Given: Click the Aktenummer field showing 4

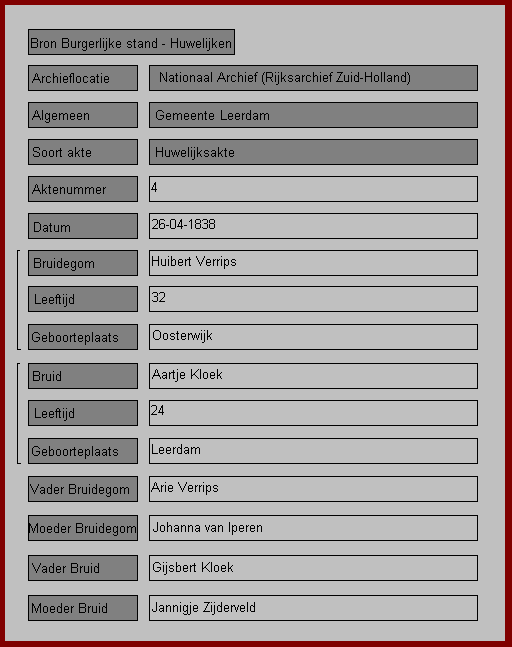Looking at the screenshot, I should pyautogui.click(x=313, y=189).
